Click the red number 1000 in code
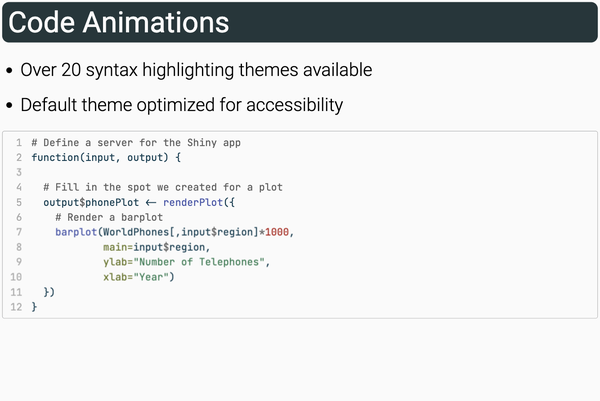The image size is (600, 401). [x=278, y=232]
